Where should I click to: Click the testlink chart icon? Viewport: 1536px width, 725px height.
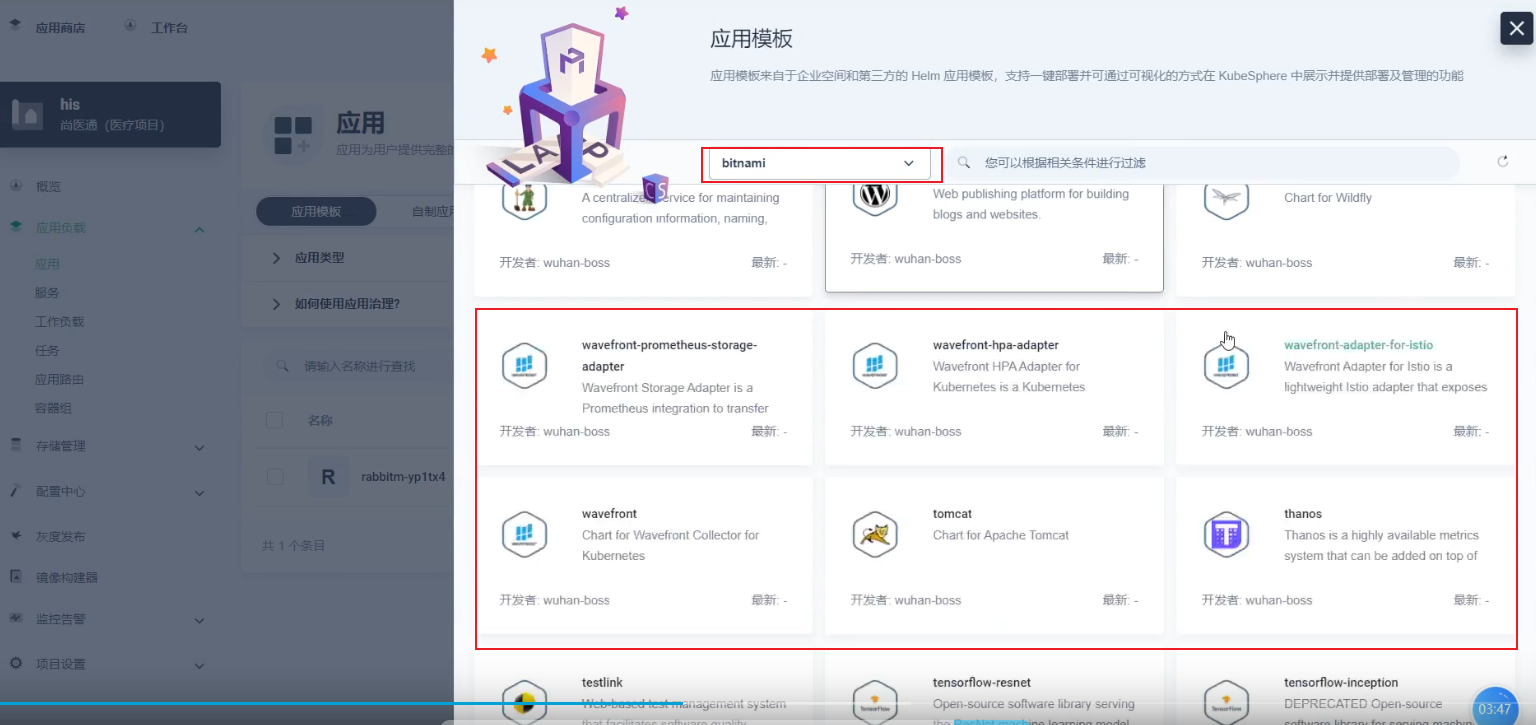click(x=524, y=702)
